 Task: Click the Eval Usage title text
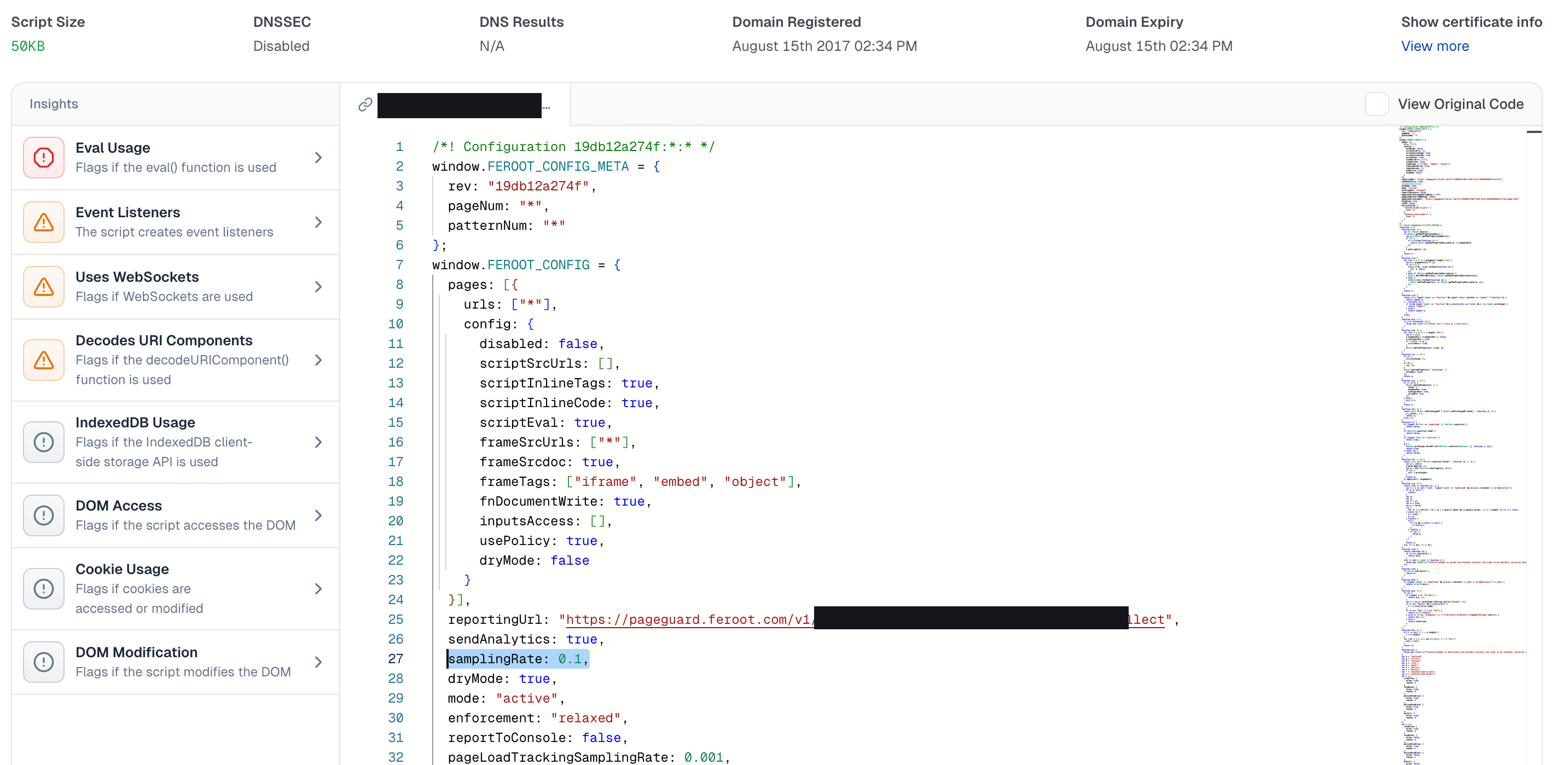tap(113, 148)
